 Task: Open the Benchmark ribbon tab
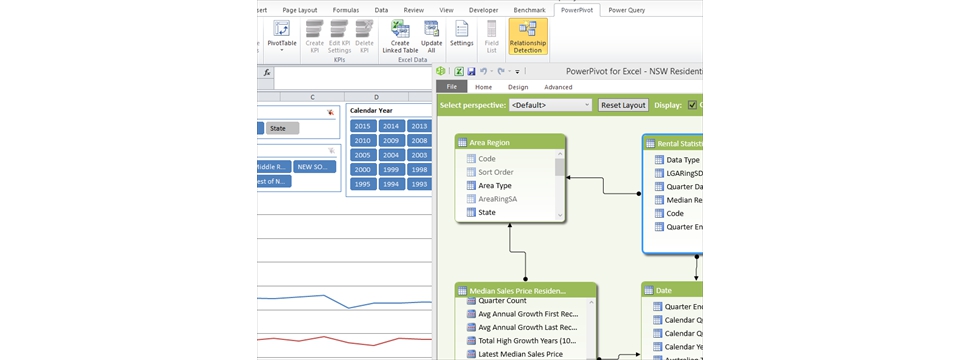(530, 10)
